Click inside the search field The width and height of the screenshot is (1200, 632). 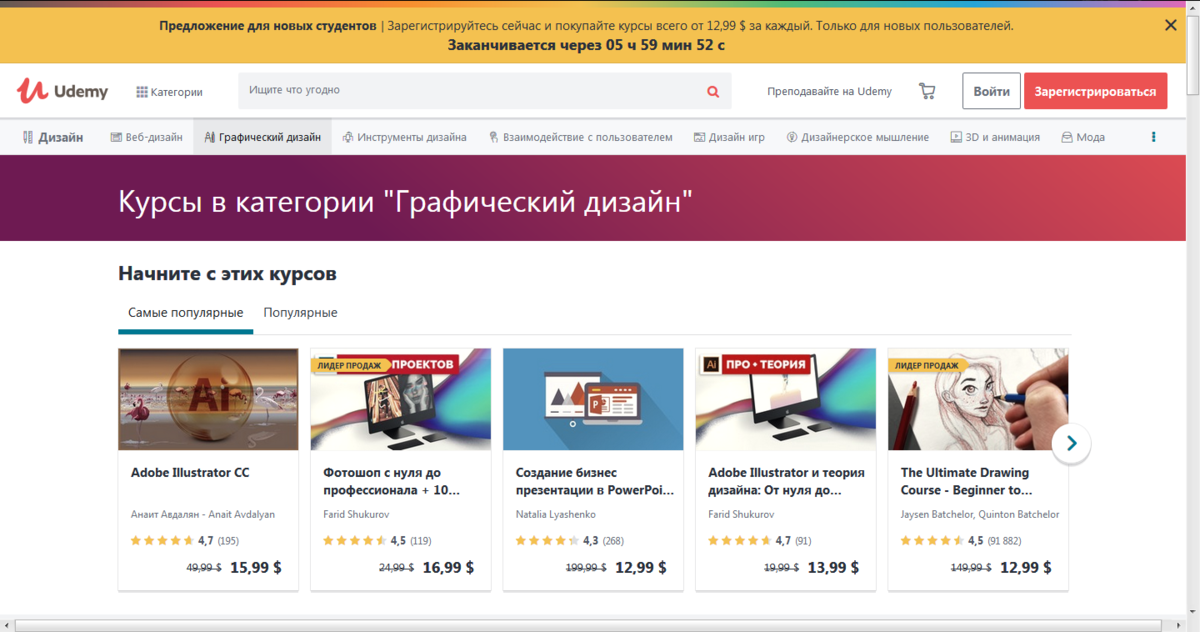tap(450, 91)
